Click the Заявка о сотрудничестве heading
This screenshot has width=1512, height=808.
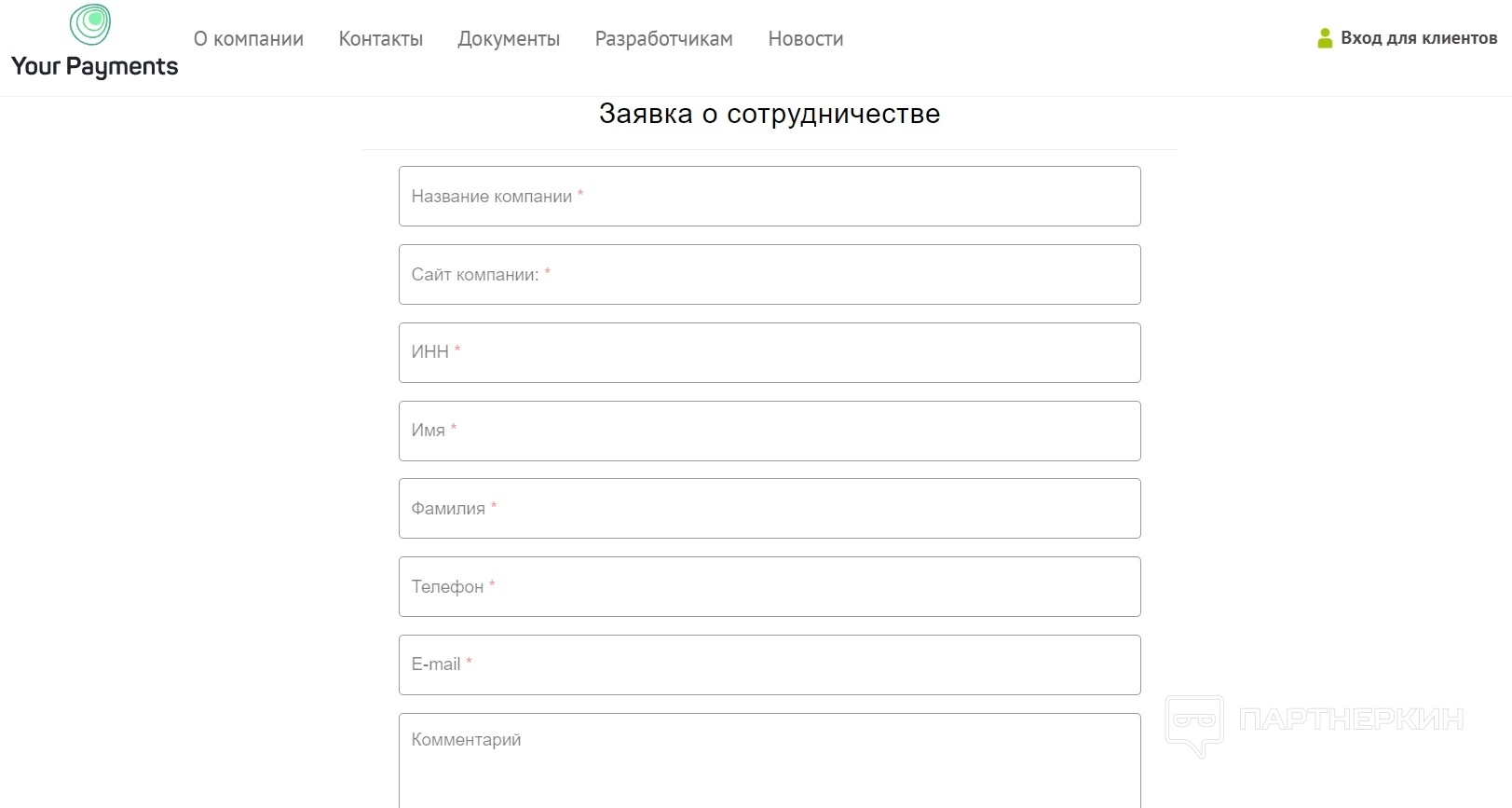[770, 114]
